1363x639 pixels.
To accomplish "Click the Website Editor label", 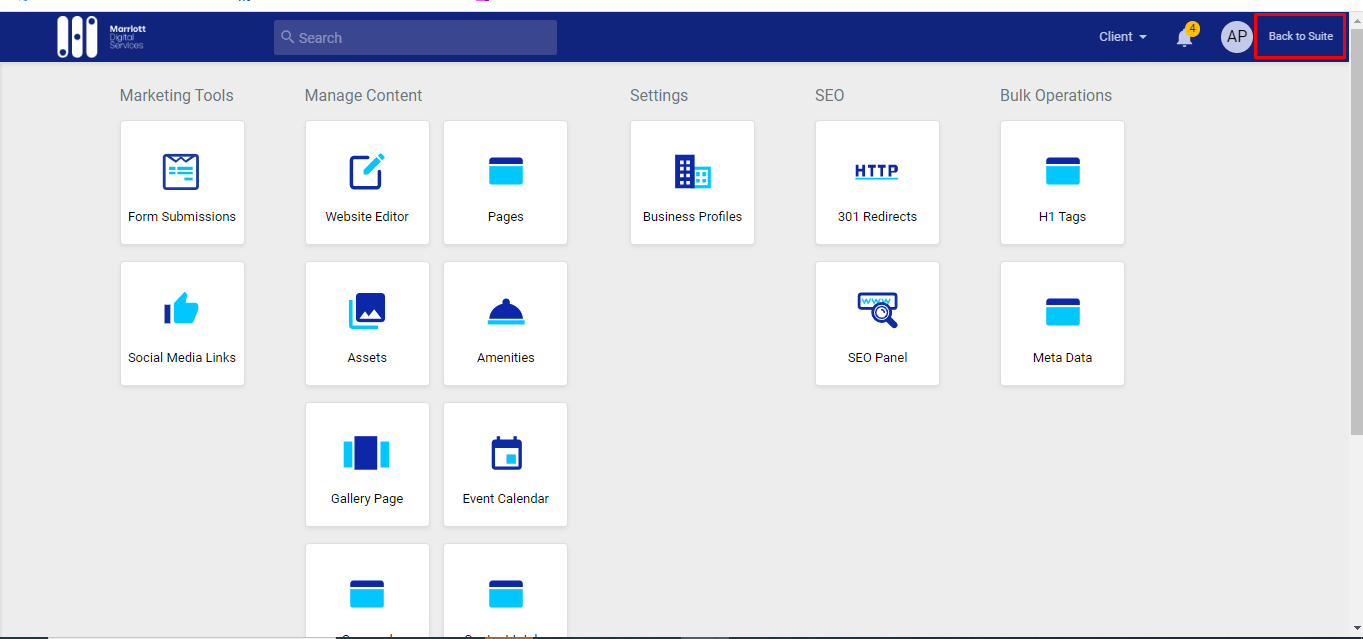I will click(x=367, y=216).
